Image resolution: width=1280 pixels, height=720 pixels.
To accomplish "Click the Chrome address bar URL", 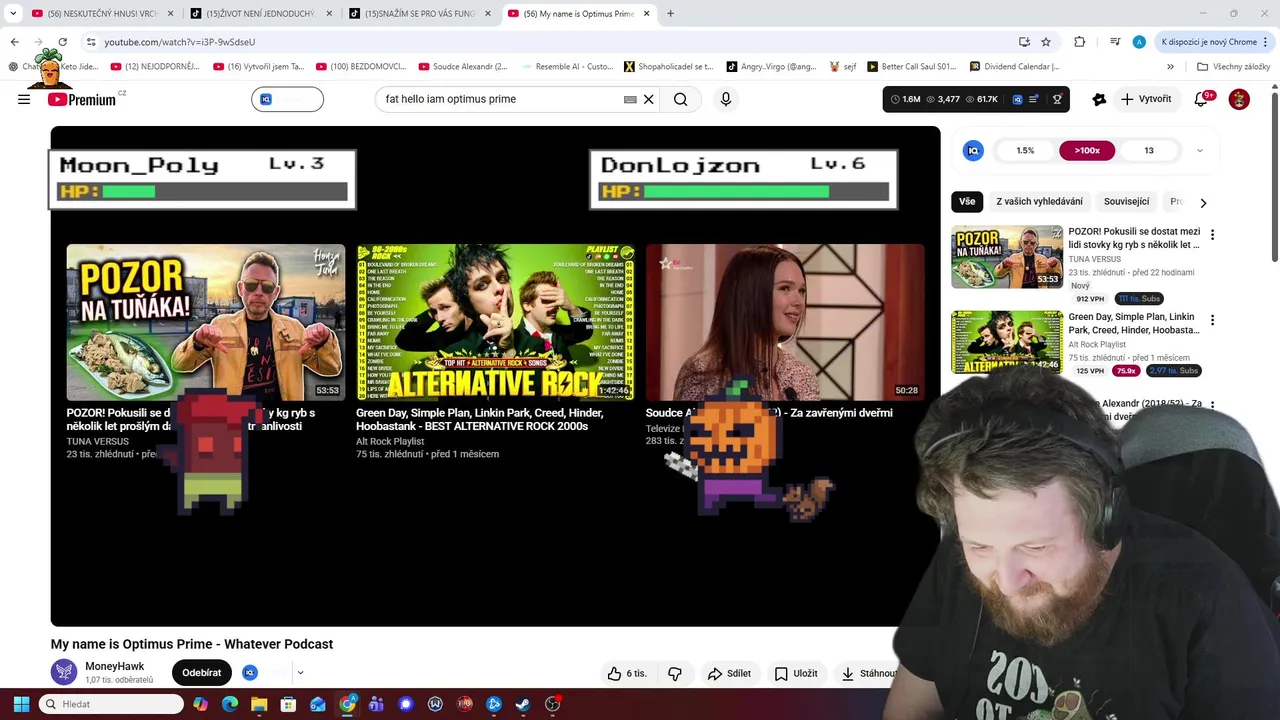I will [x=179, y=42].
